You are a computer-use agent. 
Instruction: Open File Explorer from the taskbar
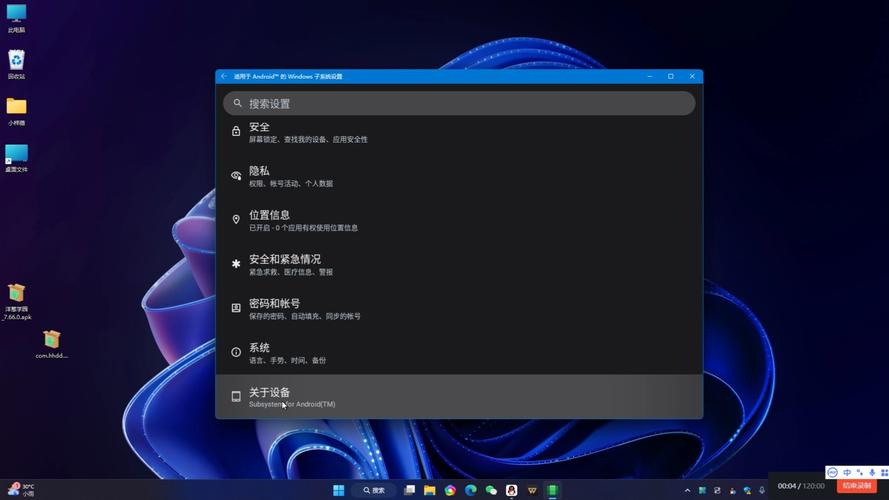(430, 490)
